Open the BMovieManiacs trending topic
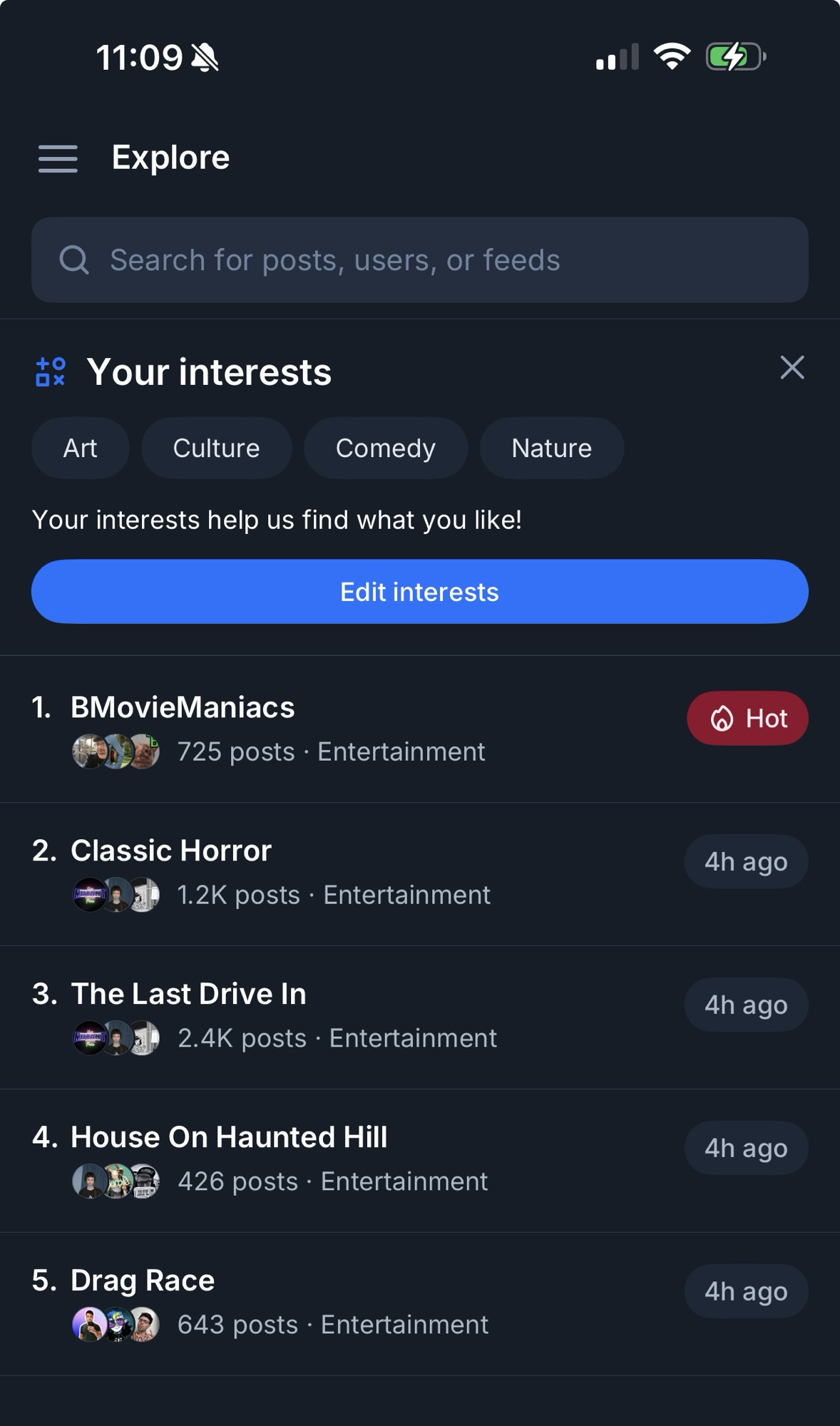840x1426 pixels. [x=183, y=708]
